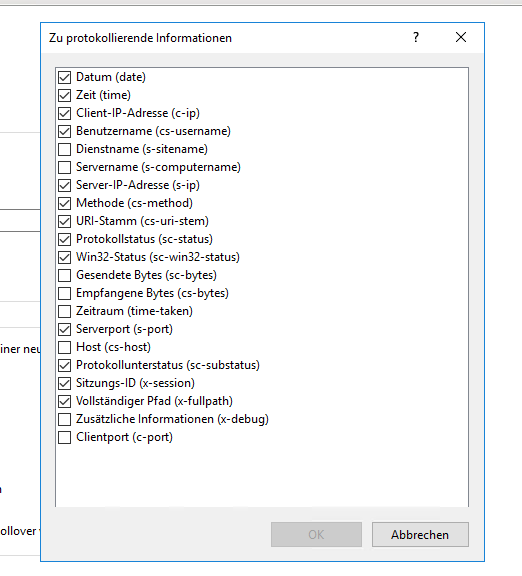Uncheck Benutzername (cs-username)
The height and width of the screenshot is (576, 522).
point(65,131)
